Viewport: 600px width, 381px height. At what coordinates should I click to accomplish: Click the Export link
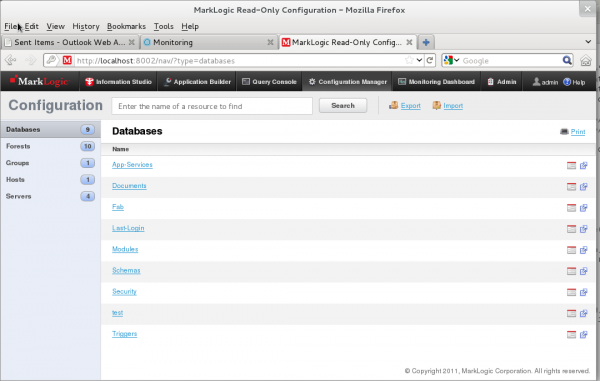coord(411,106)
